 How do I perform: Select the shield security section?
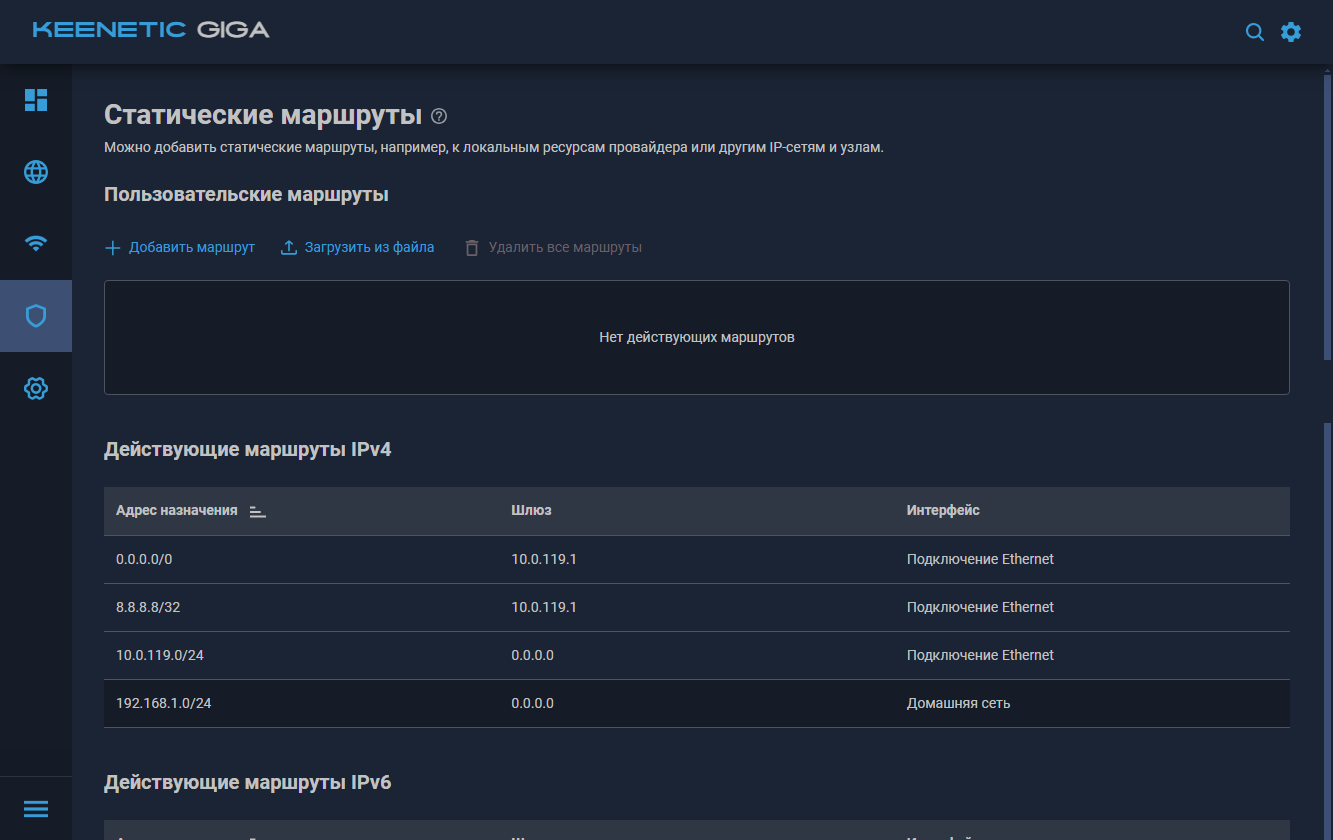pos(36,316)
